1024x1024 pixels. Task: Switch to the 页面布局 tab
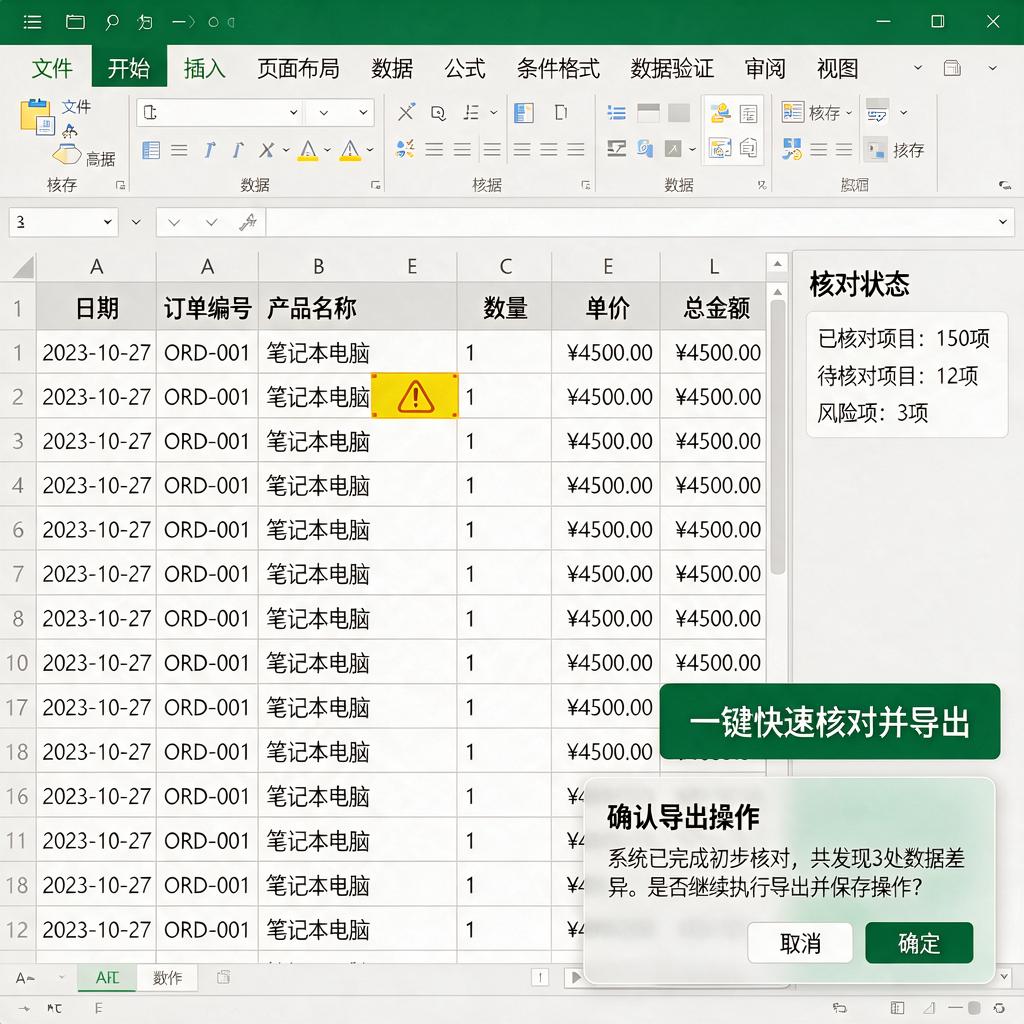point(298,68)
